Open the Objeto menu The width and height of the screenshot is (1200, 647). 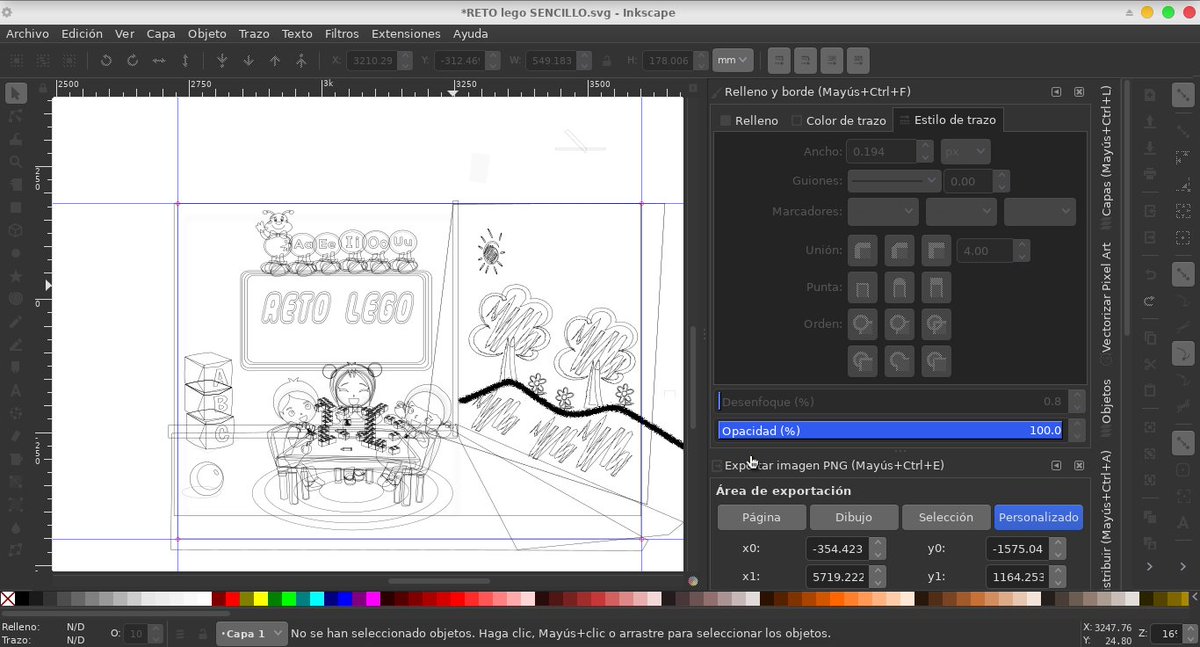[207, 33]
